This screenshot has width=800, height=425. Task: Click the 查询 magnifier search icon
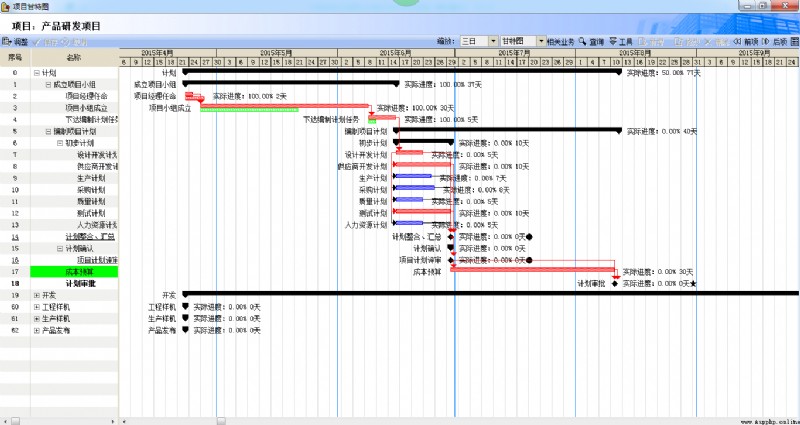583,41
